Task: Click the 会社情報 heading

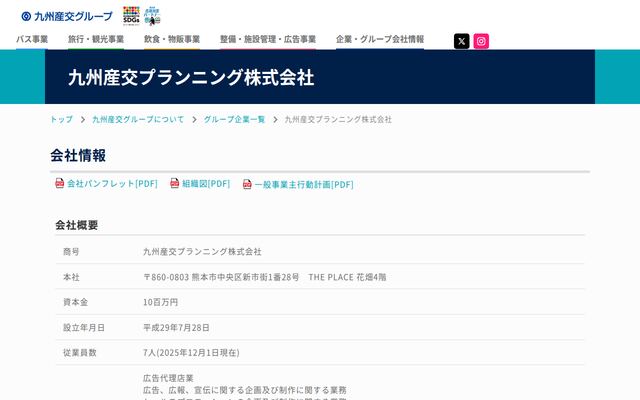Action: pos(78,156)
